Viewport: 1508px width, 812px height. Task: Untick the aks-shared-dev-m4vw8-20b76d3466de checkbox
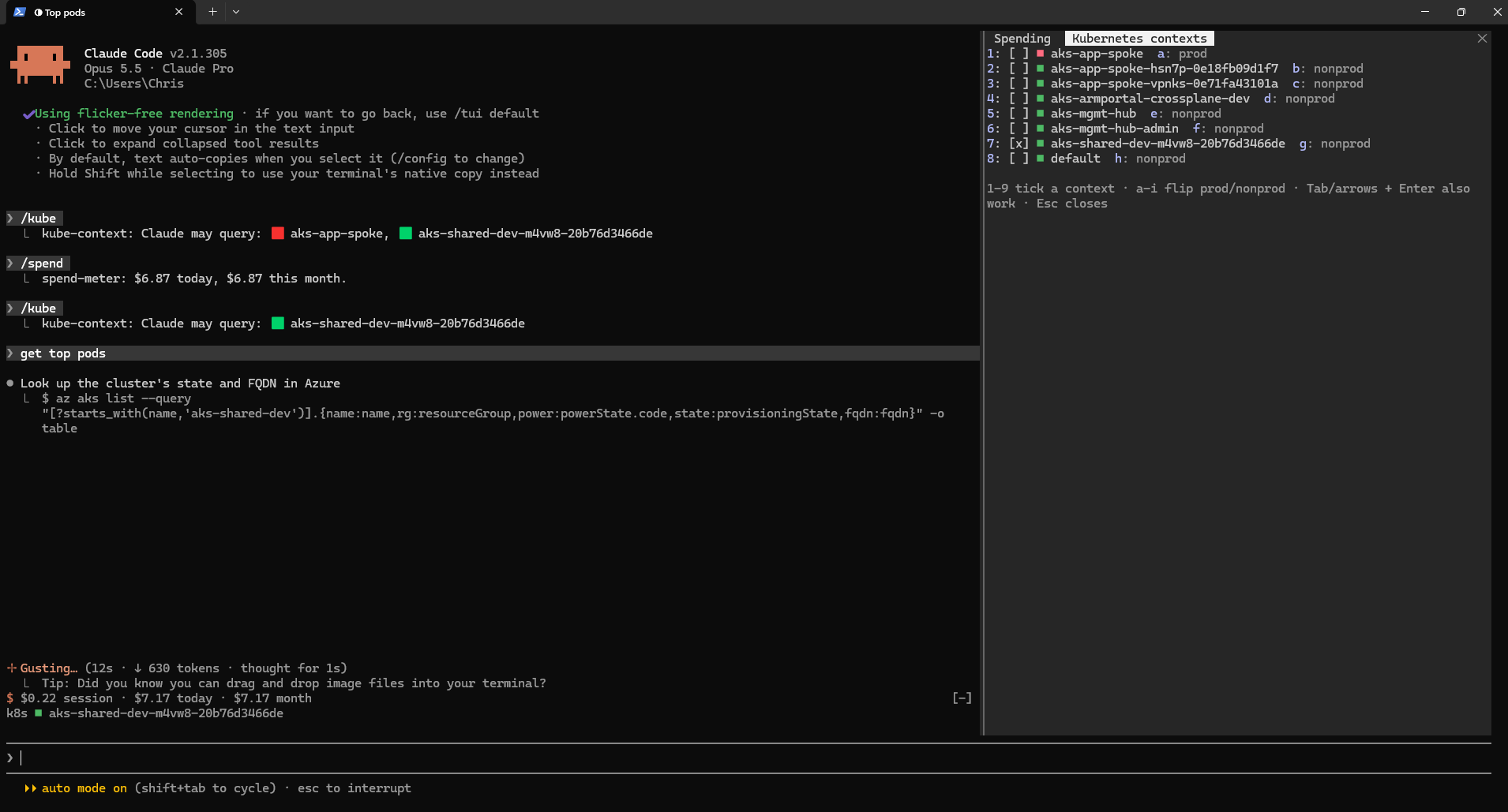pyautogui.click(x=1018, y=144)
